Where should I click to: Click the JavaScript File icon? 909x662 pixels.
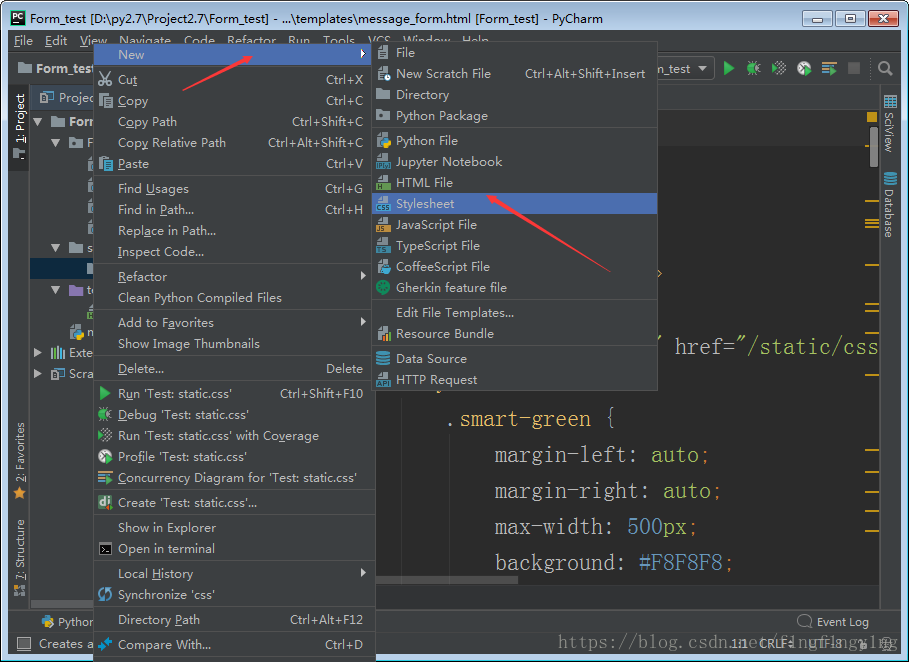[x=383, y=224]
